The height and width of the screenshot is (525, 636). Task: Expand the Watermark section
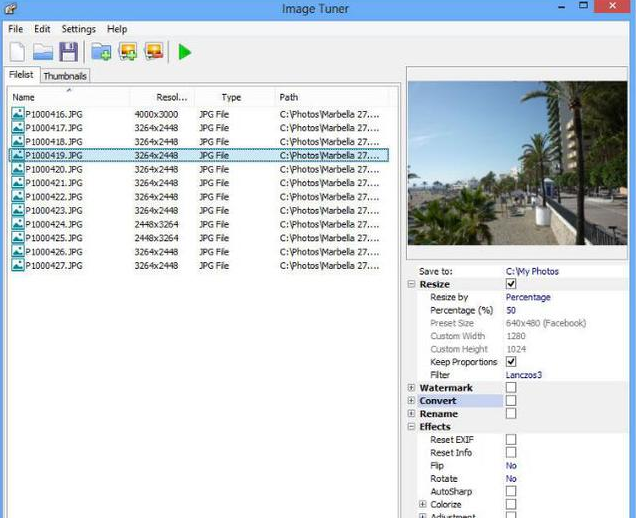pyautogui.click(x=412, y=388)
